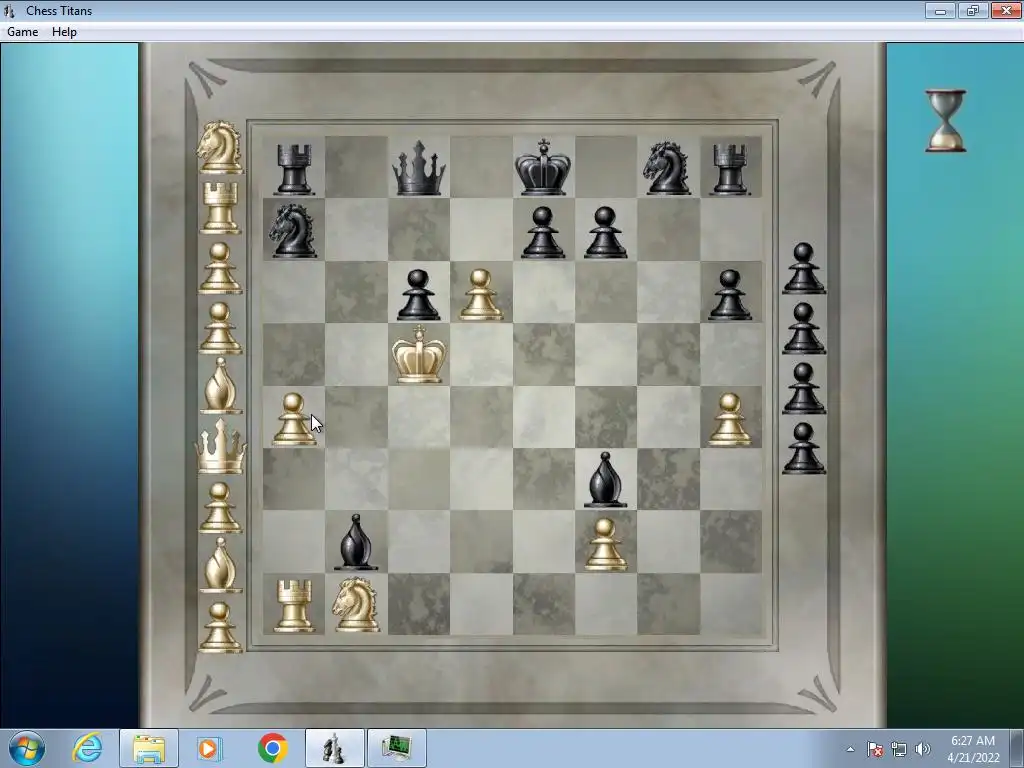Select the black bishop on f3
1024x768 pixels.
605,480
